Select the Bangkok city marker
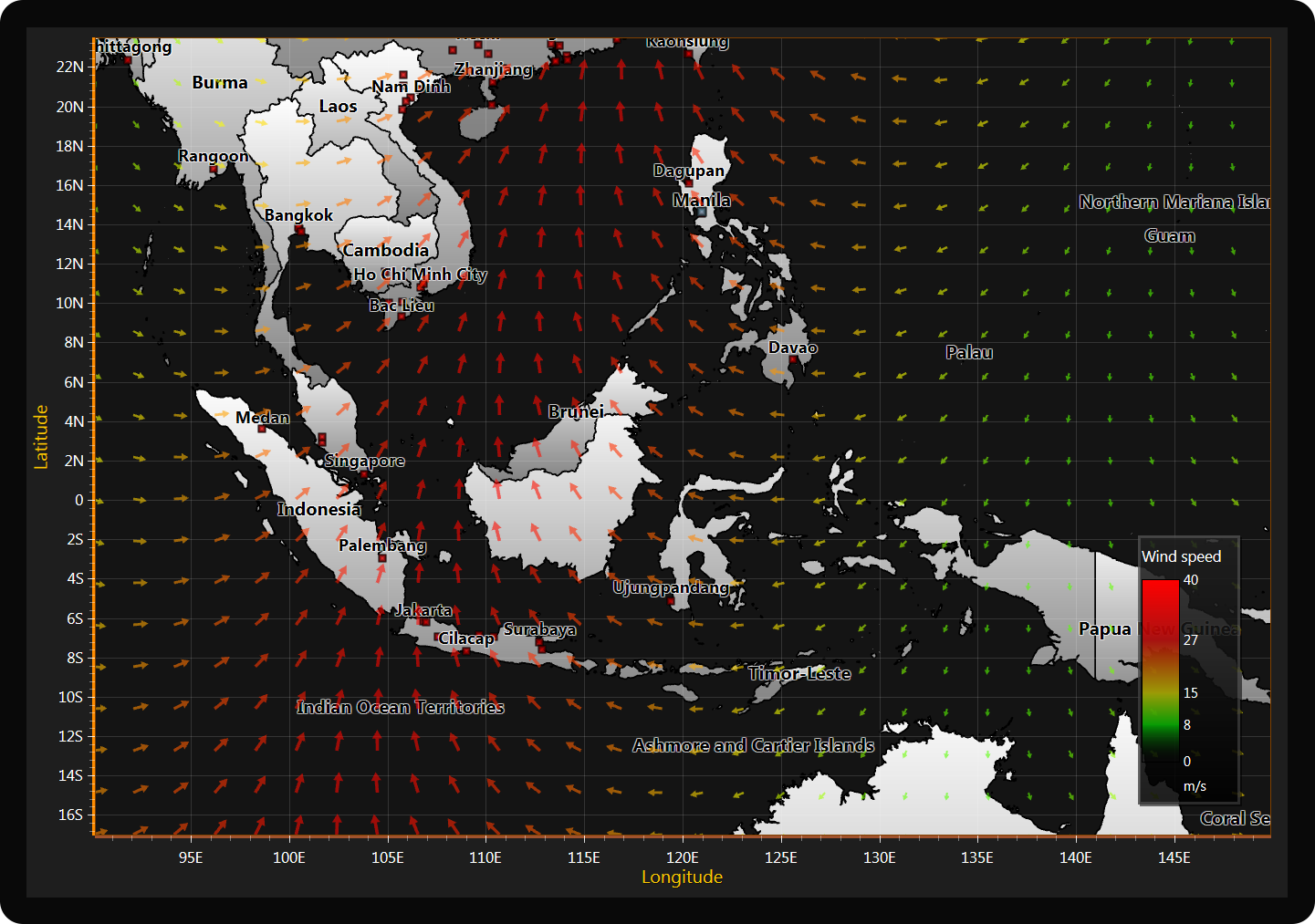 (x=299, y=230)
